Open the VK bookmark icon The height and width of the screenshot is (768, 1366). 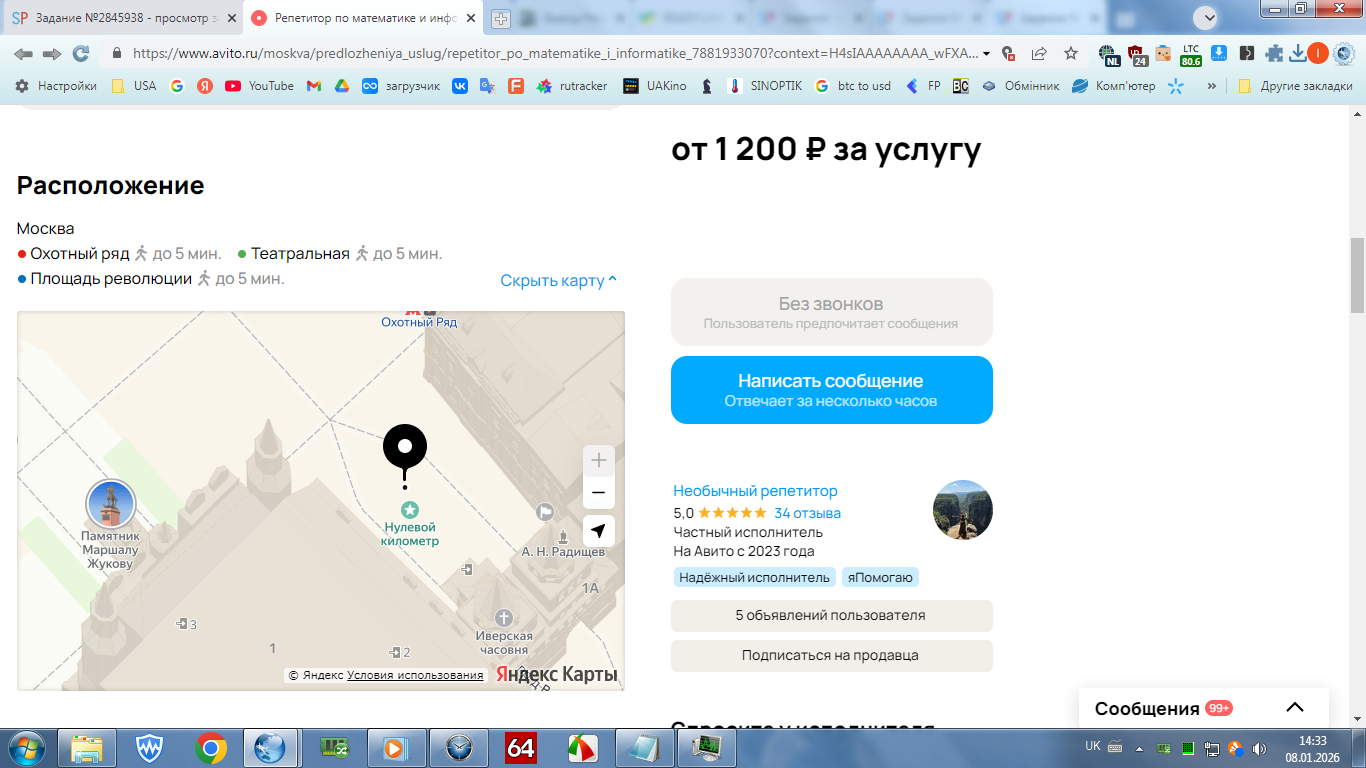point(460,86)
